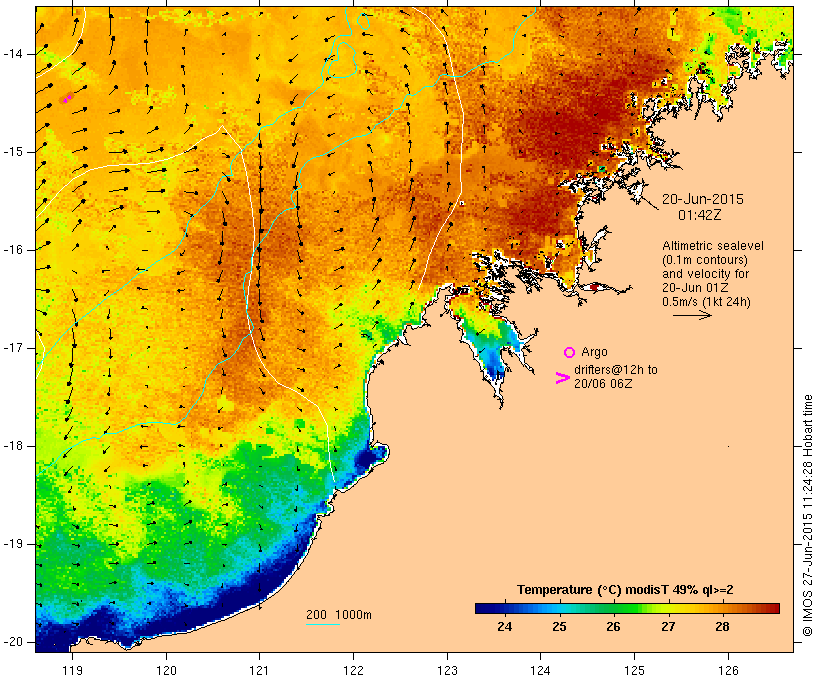
Task: Click the '200 1000m' depth contour label
Action: [339, 615]
